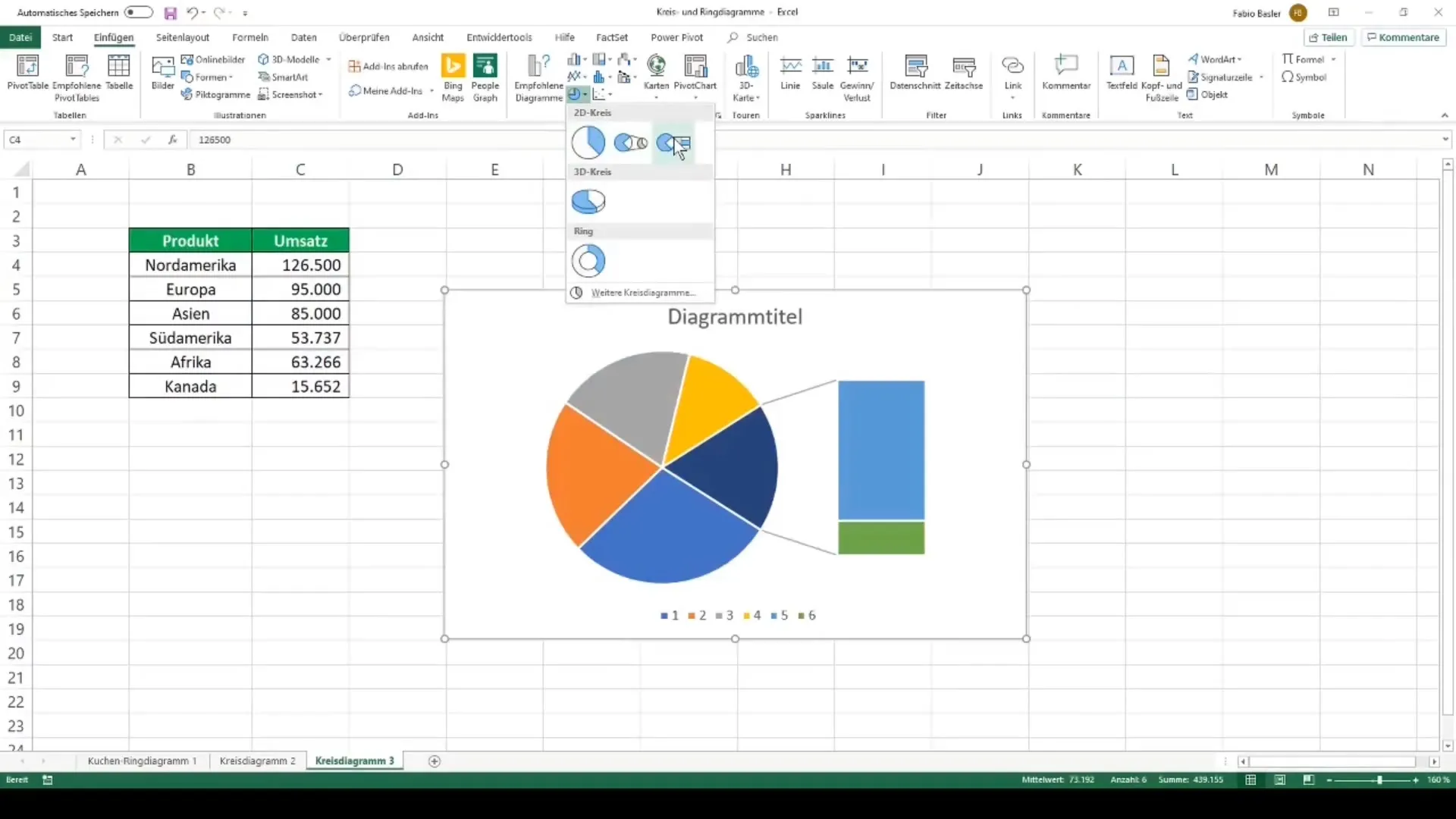The height and width of the screenshot is (819, 1456).
Task: Expand the 3D-Modelle dropdown arrow
Action: pos(328,59)
